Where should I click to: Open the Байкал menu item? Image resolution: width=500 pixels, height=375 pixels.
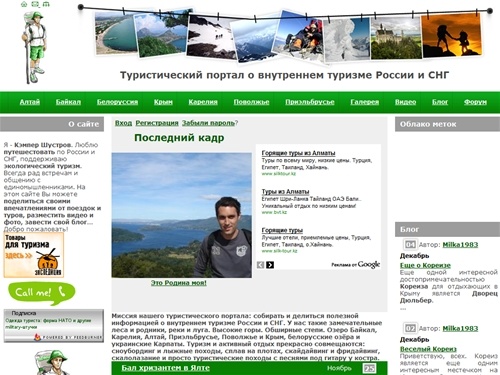click(x=68, y=102)
